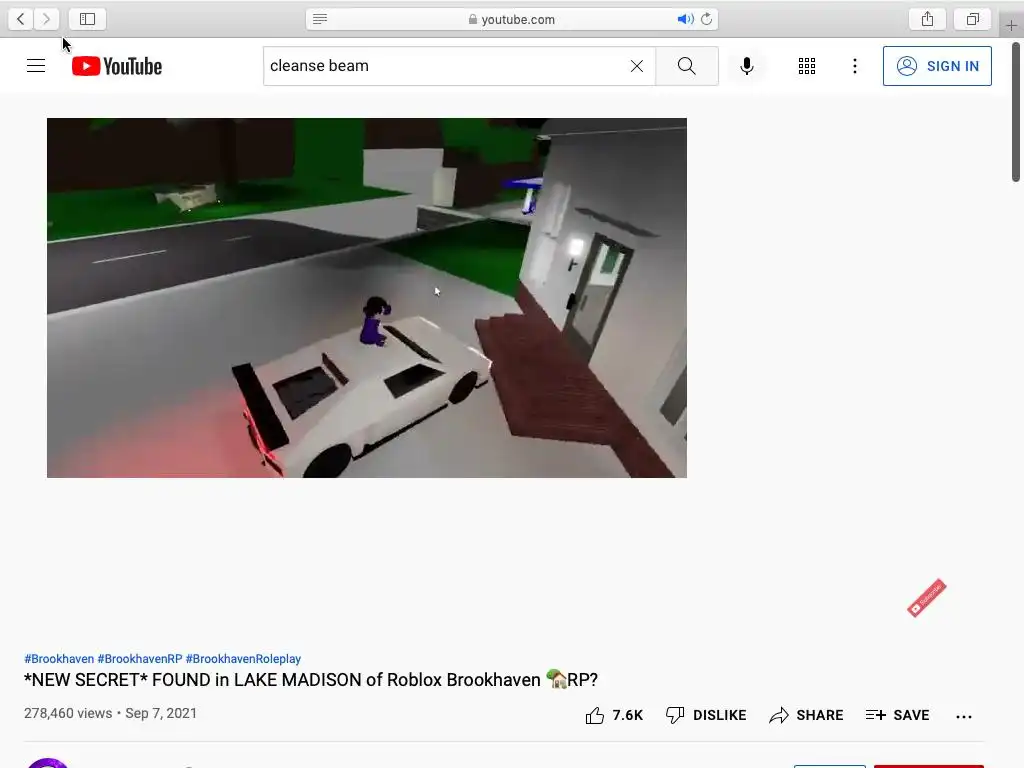Open Reader view icon in address bar
This screenshot has width=1024, height=768.
pyautogui.click(x=320, y=19)
